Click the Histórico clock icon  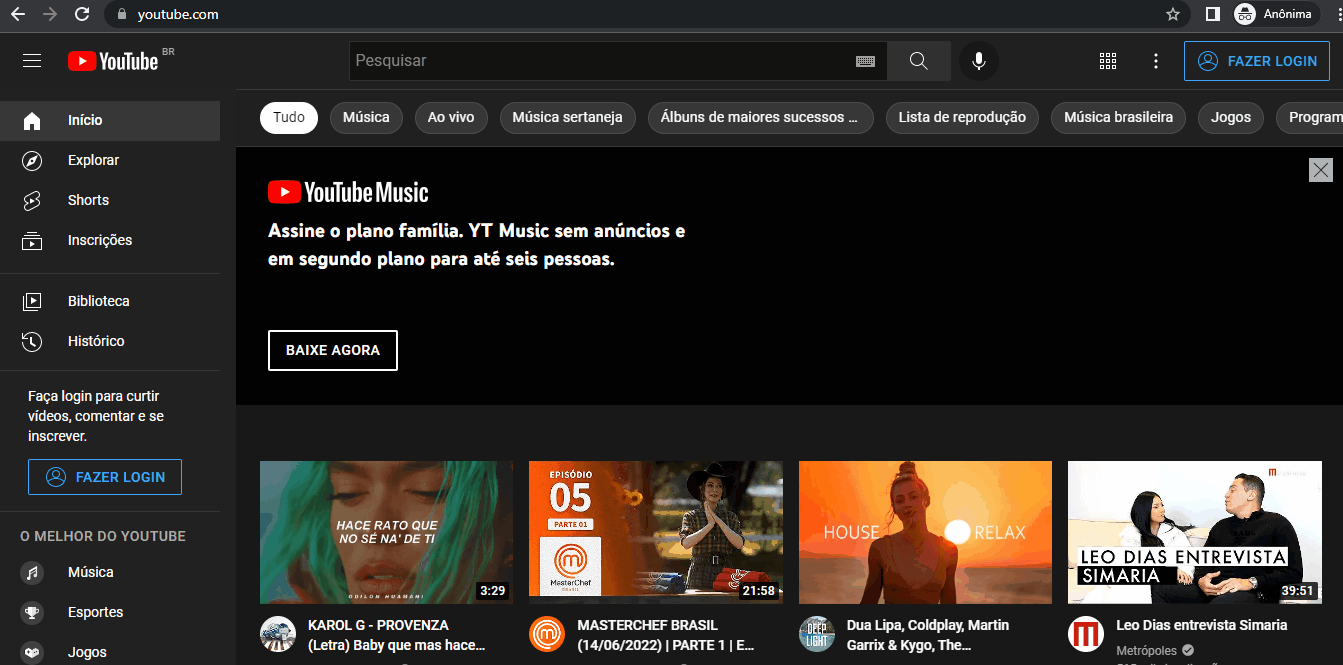(32, 341)
